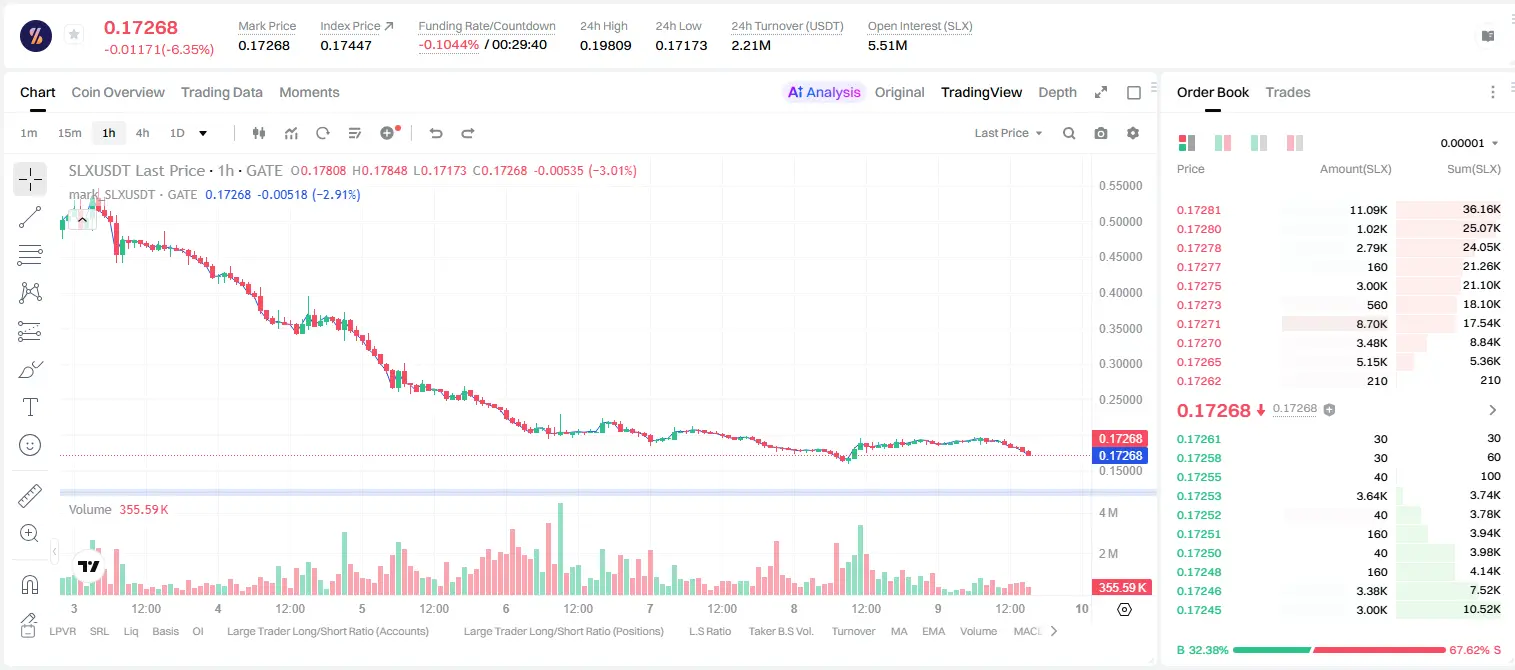Expand the Last Price dropdown

1008,133
